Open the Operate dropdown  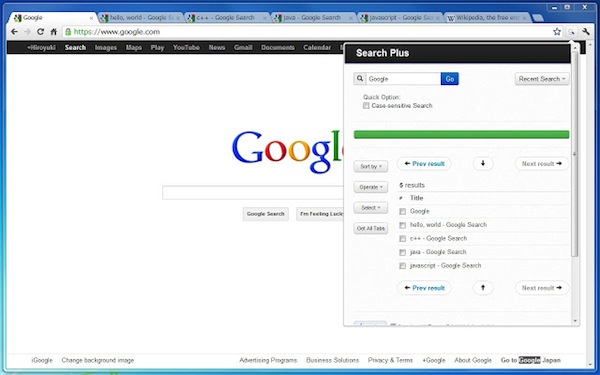click(370, 187)
